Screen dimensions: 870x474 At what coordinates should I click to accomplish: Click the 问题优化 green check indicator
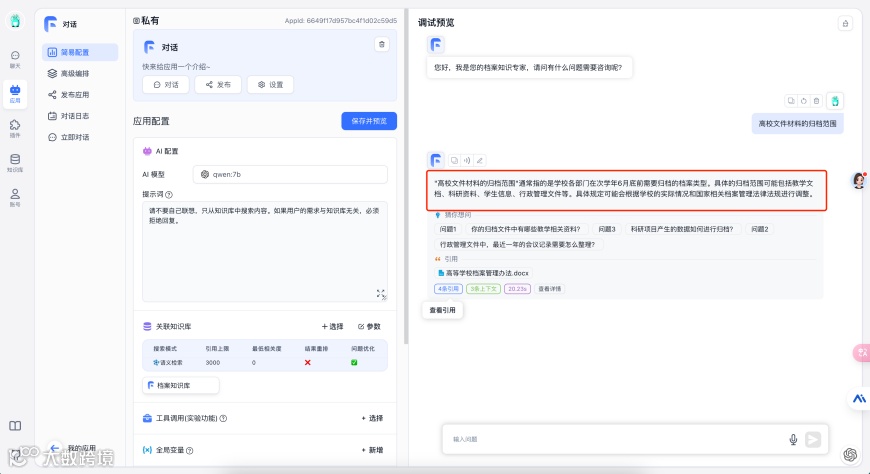coord(354,362)
